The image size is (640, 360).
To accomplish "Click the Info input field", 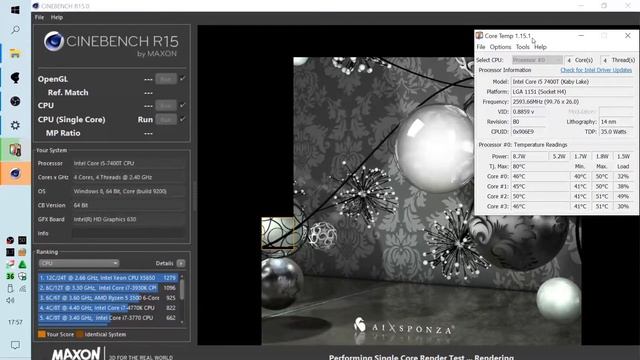I will (128, 233).
